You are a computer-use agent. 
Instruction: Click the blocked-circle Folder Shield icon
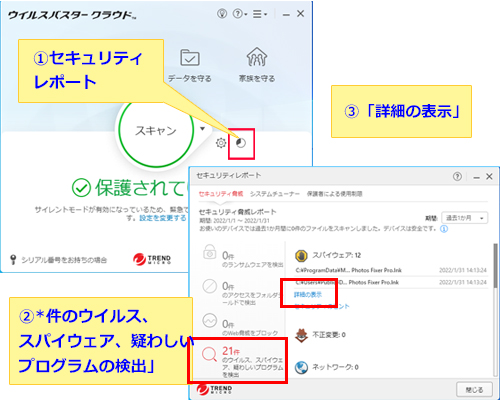pos(210,286)
